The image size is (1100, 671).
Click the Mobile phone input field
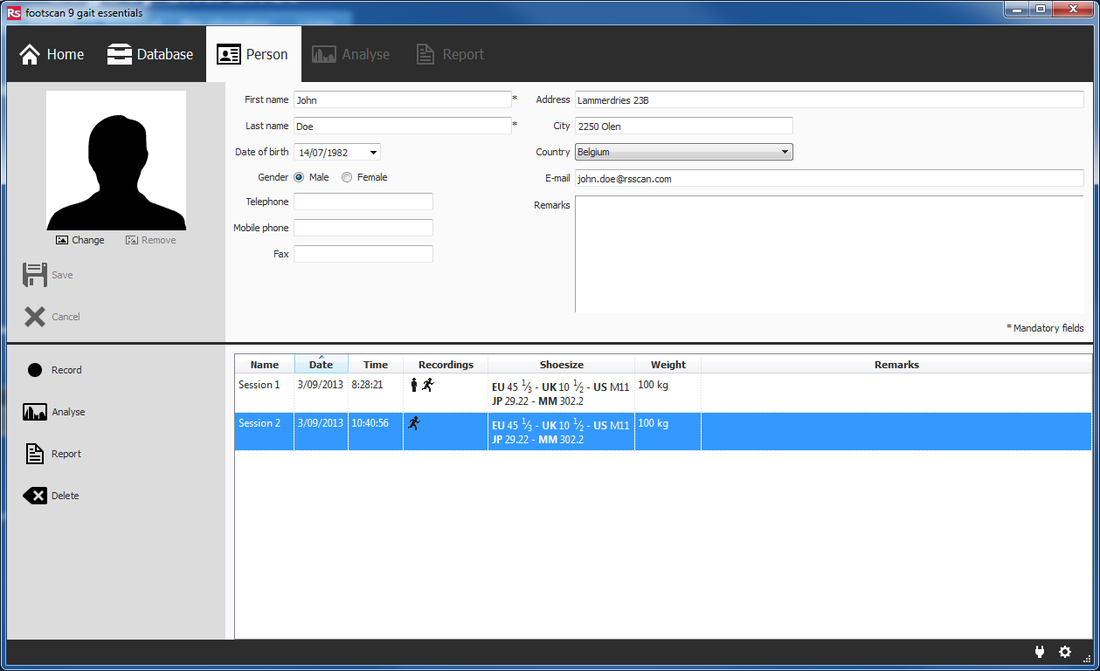coord(363,227)
